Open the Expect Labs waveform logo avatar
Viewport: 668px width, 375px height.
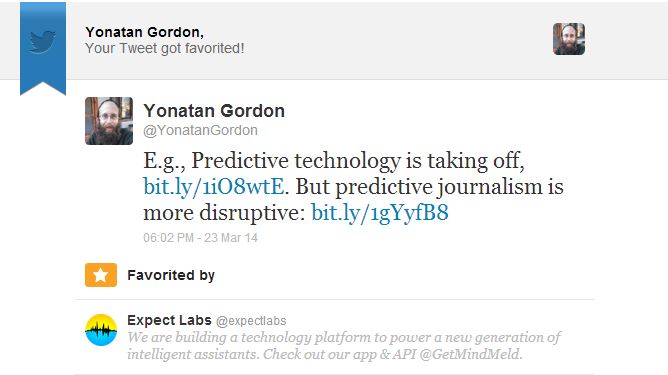(101, 330)
